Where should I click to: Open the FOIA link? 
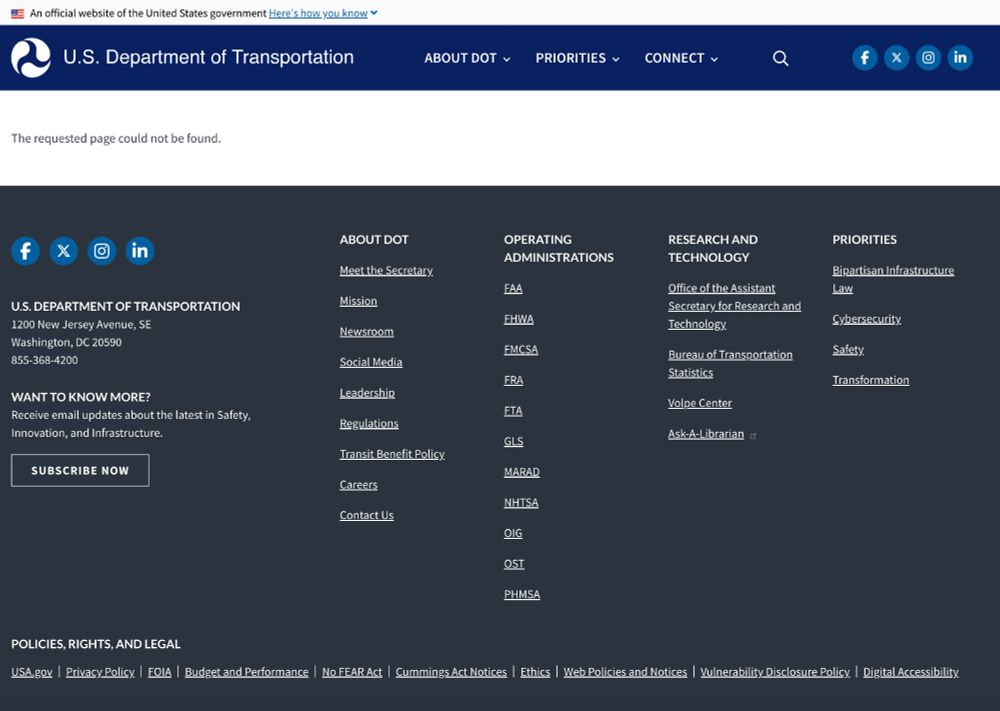tap(159, 672)
